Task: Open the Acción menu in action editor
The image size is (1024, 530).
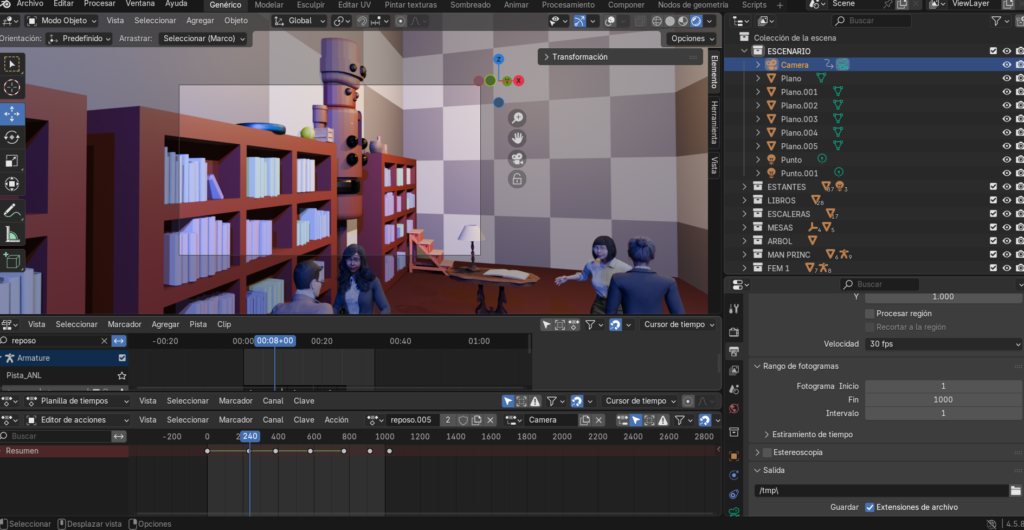Action: (x=336, y=420)
